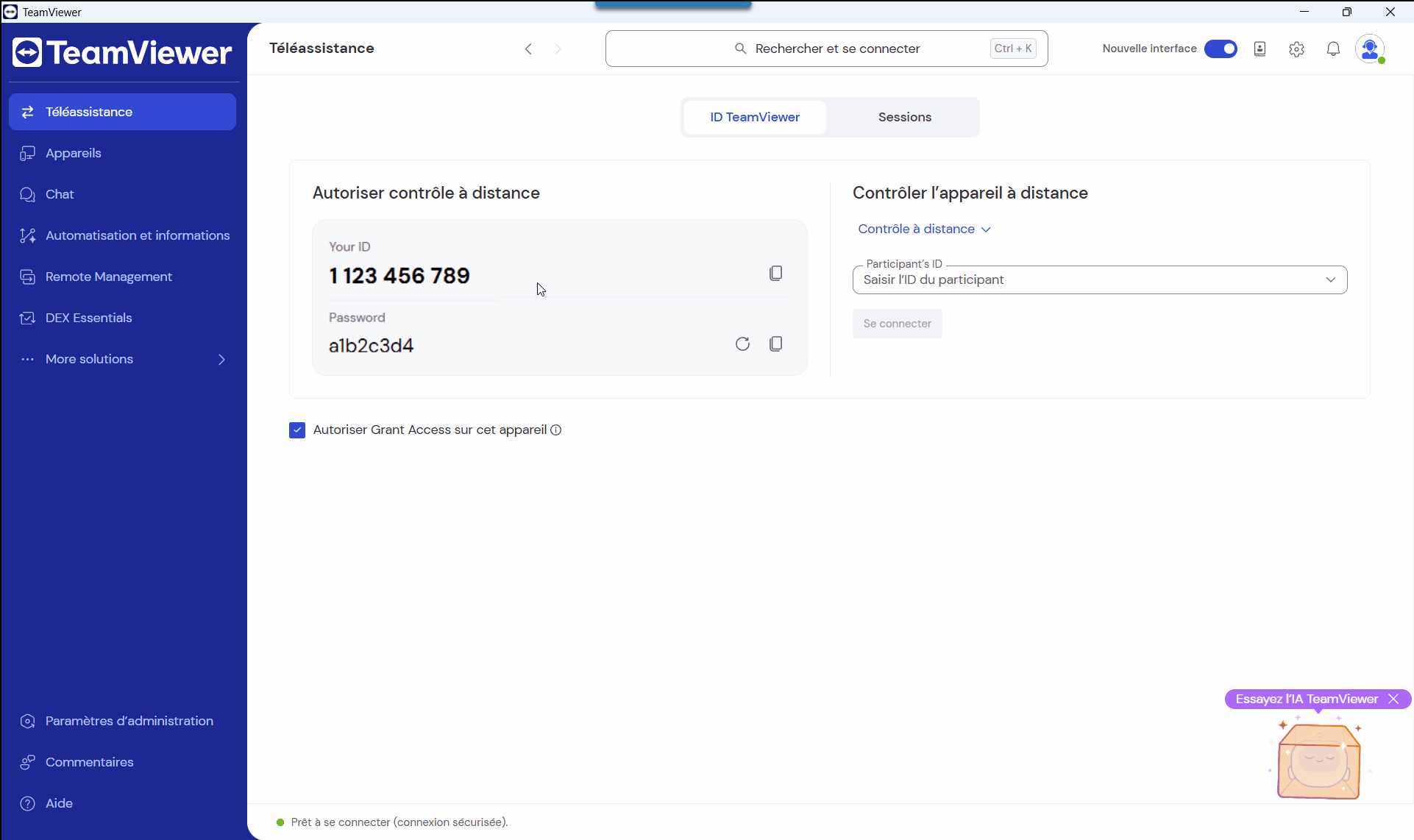This screenshot has height=840, width=1414.
Task: Go forward with the right arrow
Action: [558, 49]
